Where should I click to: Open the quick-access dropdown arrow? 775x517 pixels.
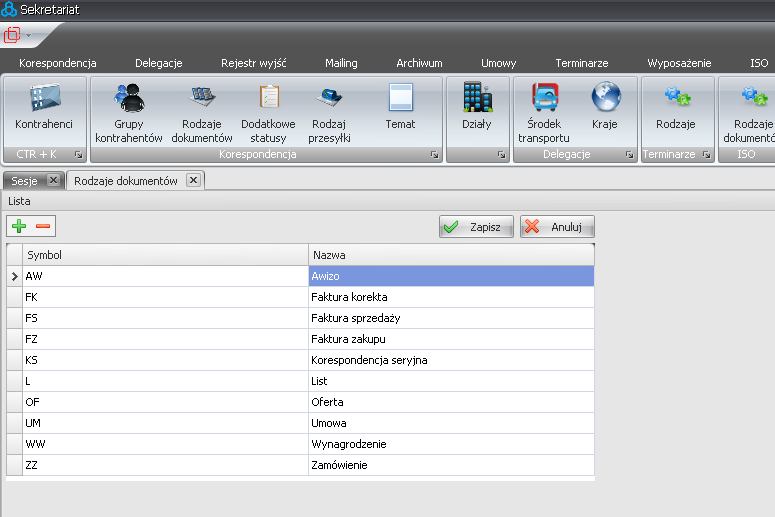tap(28, 36)
